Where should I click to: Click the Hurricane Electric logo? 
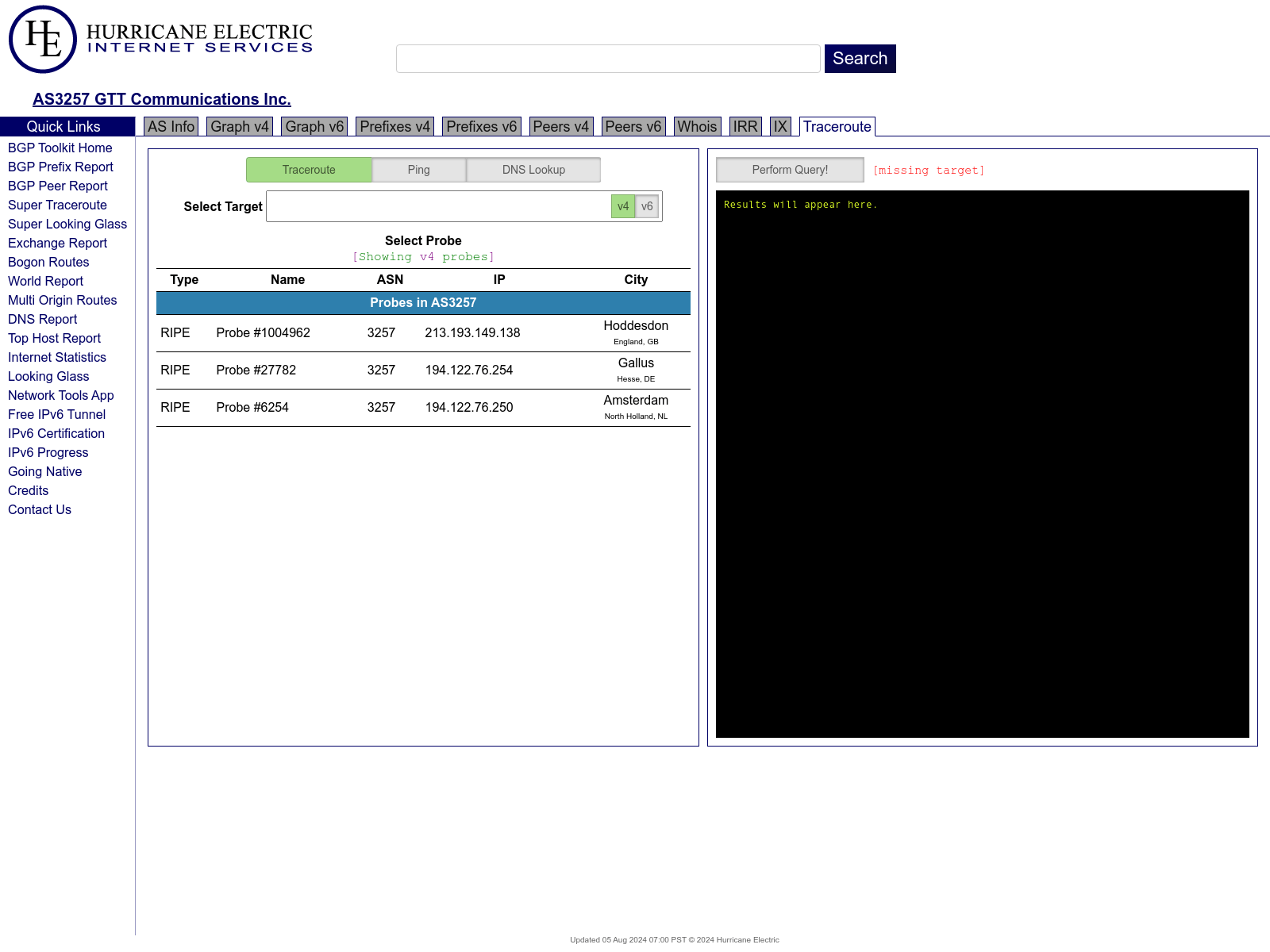(x=161, y=40)
